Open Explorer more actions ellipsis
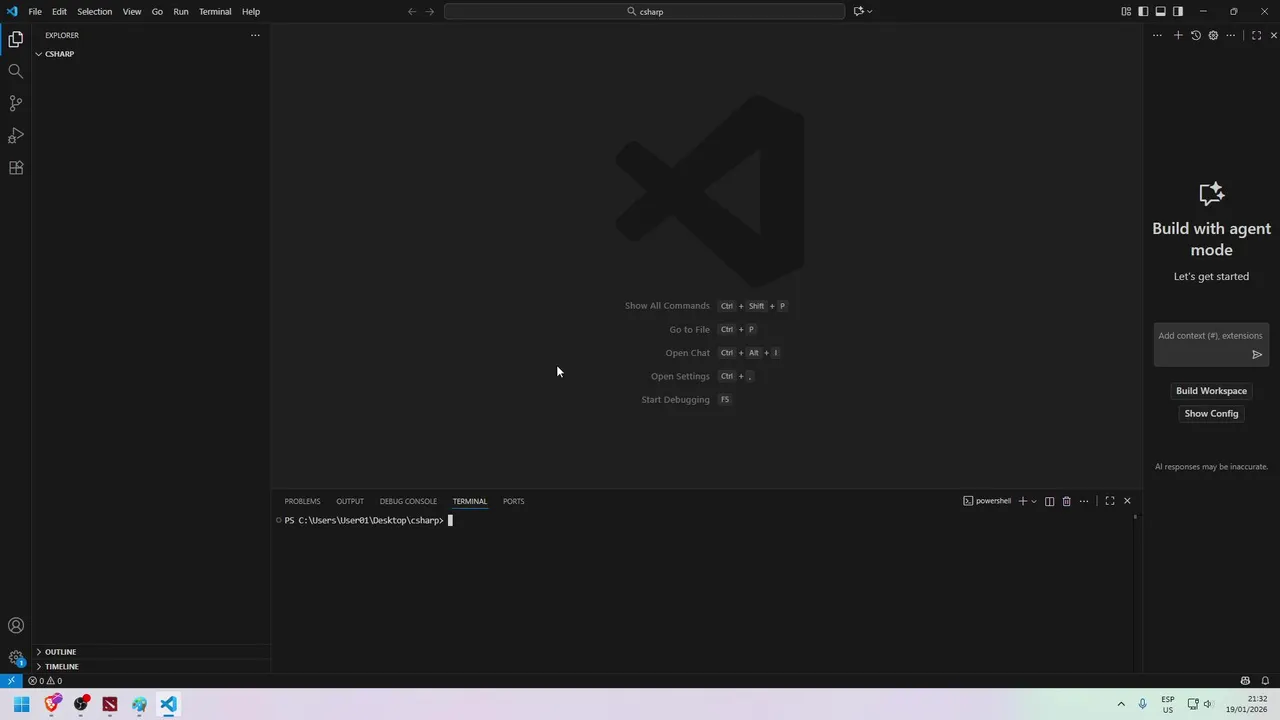This screenshot has width=1280, height=720. (x=255, y=35)
